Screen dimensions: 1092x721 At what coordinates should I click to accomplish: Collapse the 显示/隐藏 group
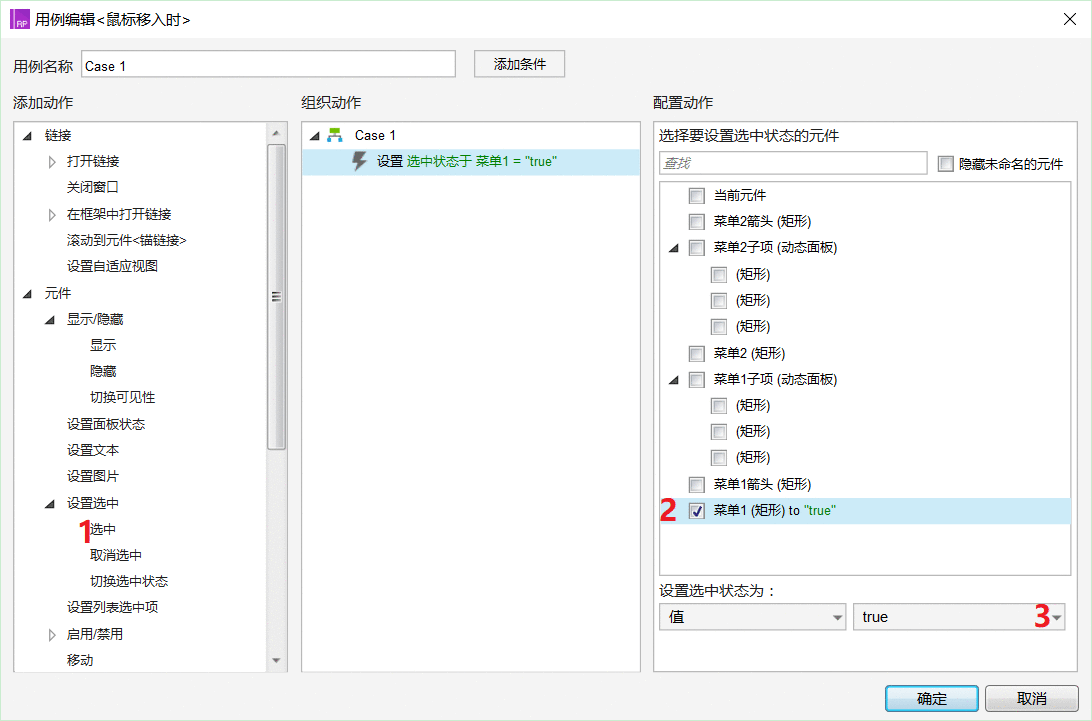50,320
